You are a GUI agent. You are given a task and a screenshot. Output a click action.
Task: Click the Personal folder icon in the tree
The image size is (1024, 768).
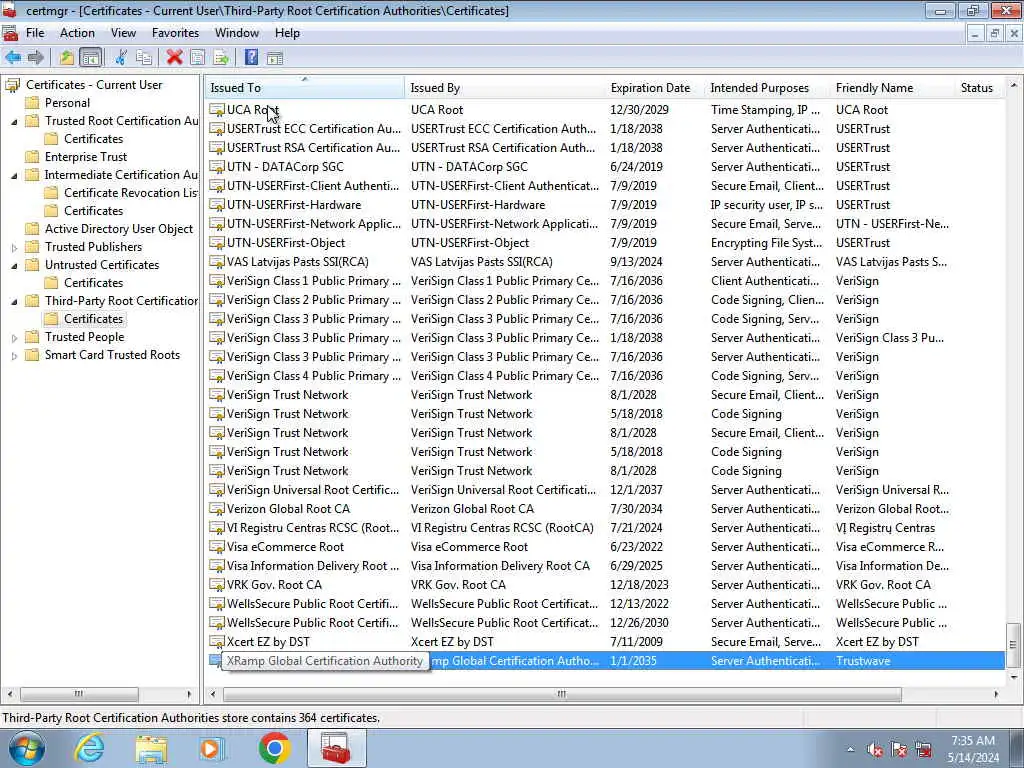(x=32, y=103)
